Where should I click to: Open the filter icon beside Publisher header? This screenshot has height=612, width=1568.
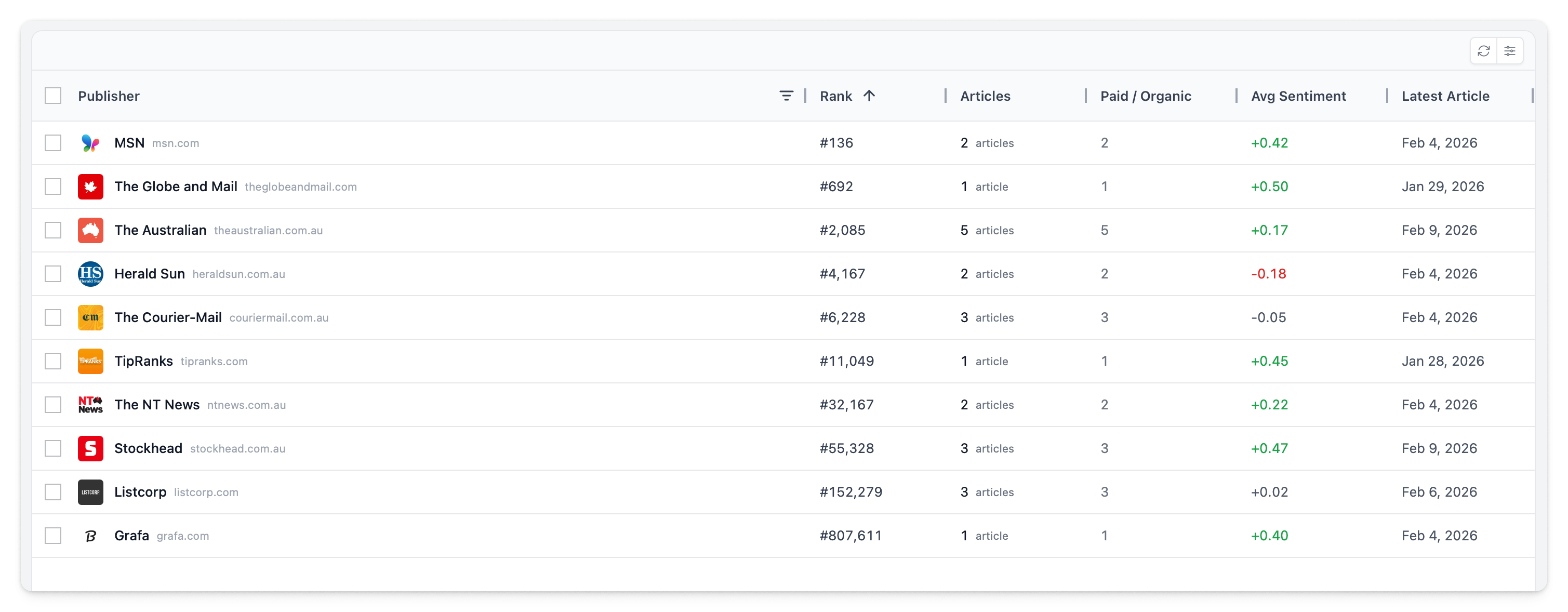pyautogui.click(x=787, y=96)
